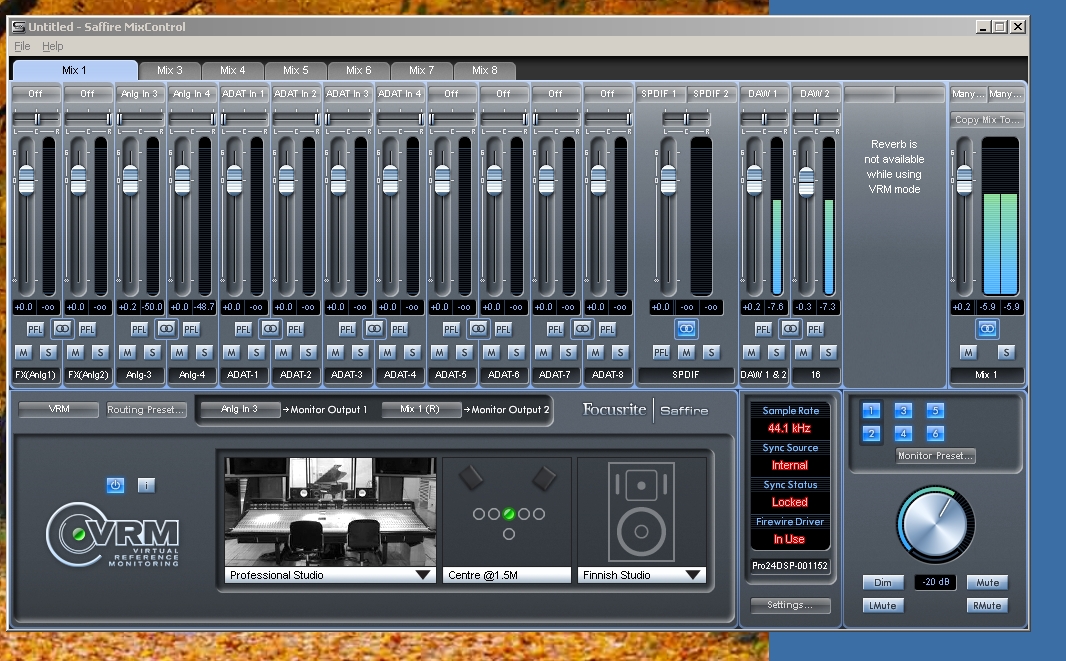Viewport: 1066px width, 661px height.
Task: Click Copy Mix To button
Action: pyautogui.click(x=987, y=120)
